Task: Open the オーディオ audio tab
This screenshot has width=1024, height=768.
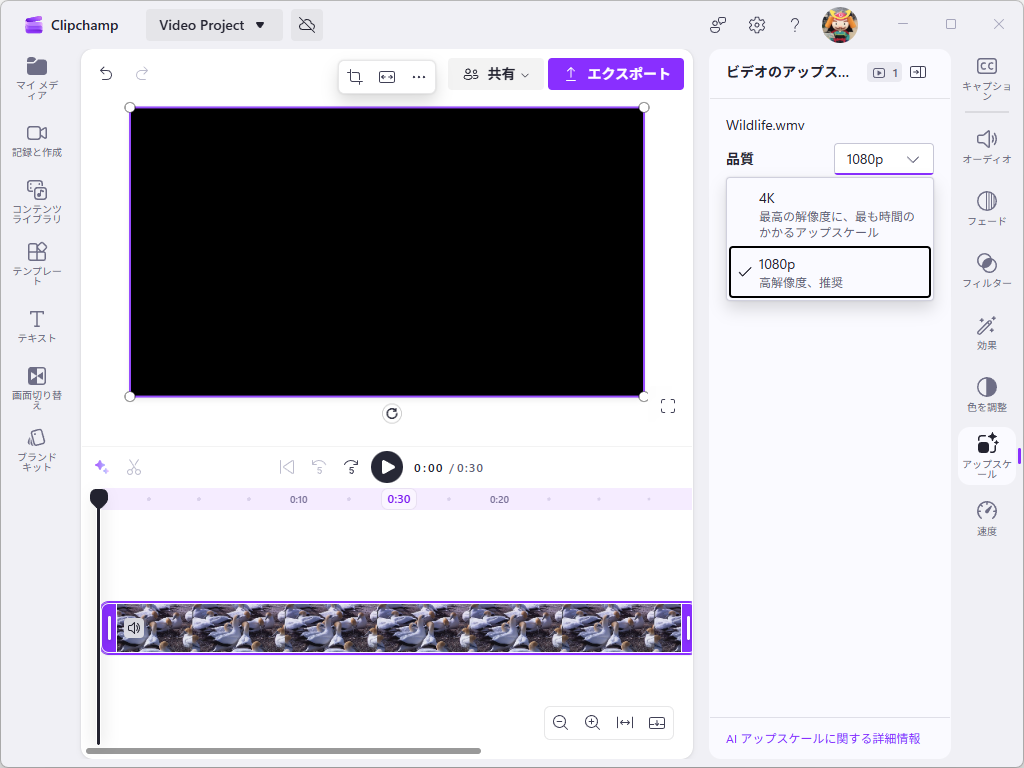Action: 987,147
